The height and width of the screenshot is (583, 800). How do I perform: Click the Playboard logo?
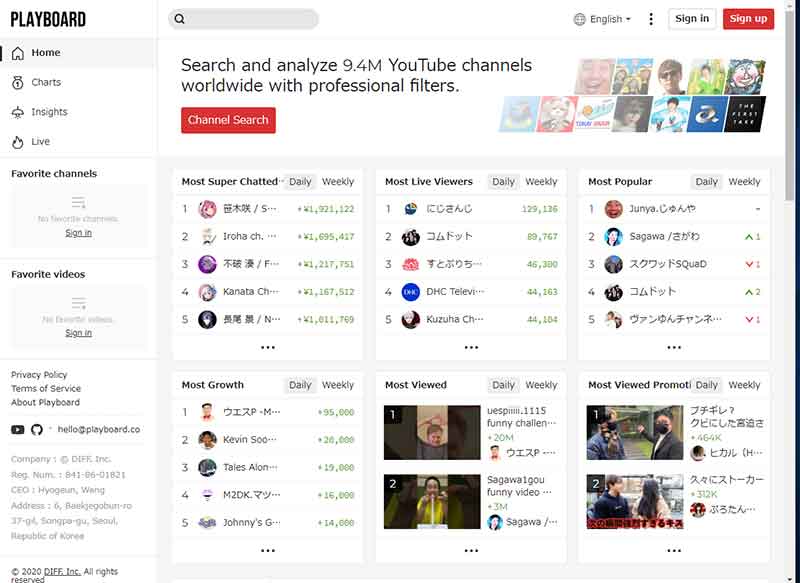(x=48, y=19)
